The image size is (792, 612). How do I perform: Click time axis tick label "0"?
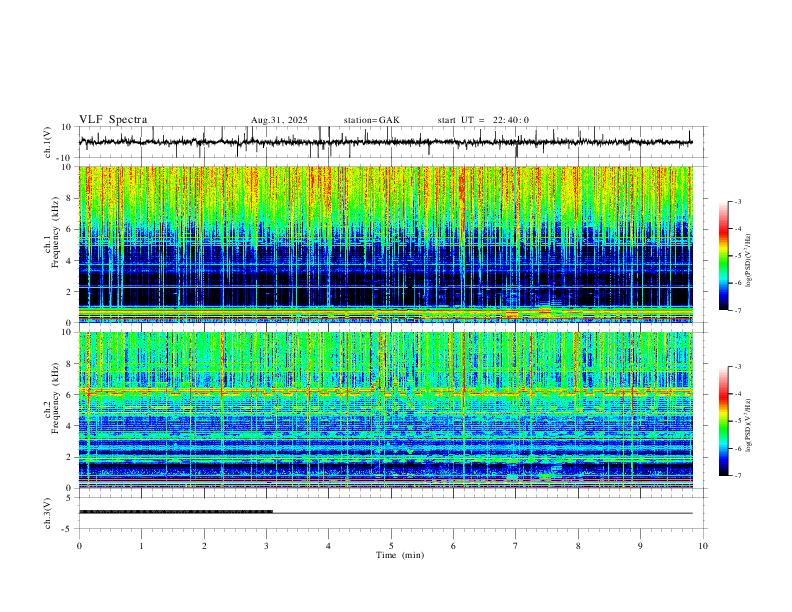[79, 546]
